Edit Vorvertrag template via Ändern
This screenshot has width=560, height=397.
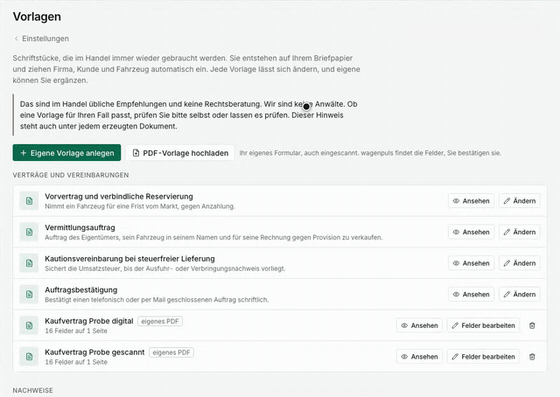coord(520,201)
